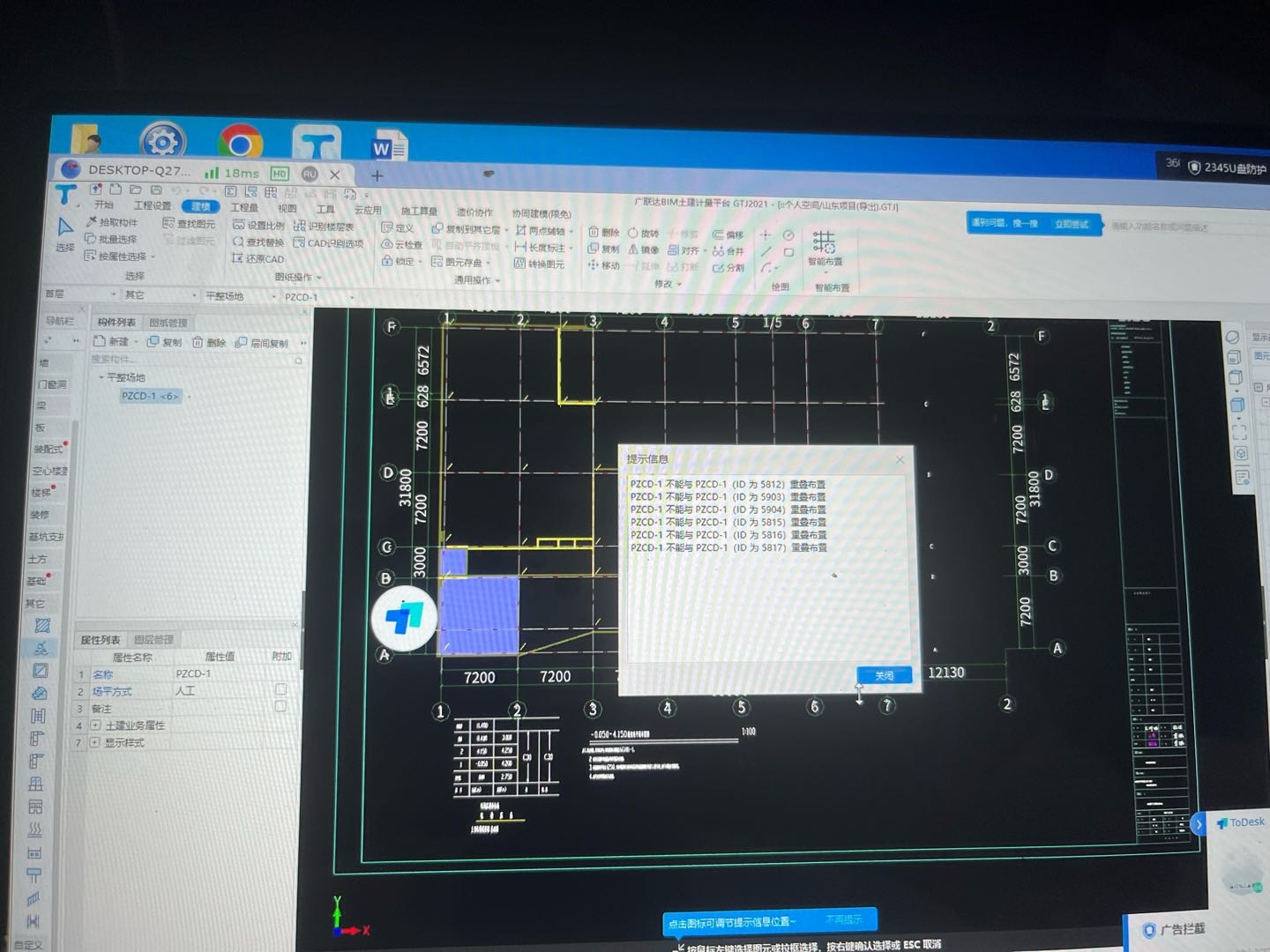The image size is (1270, 952).
Task: Select the straight line draw tool
Action: click(x=766, y=252)
